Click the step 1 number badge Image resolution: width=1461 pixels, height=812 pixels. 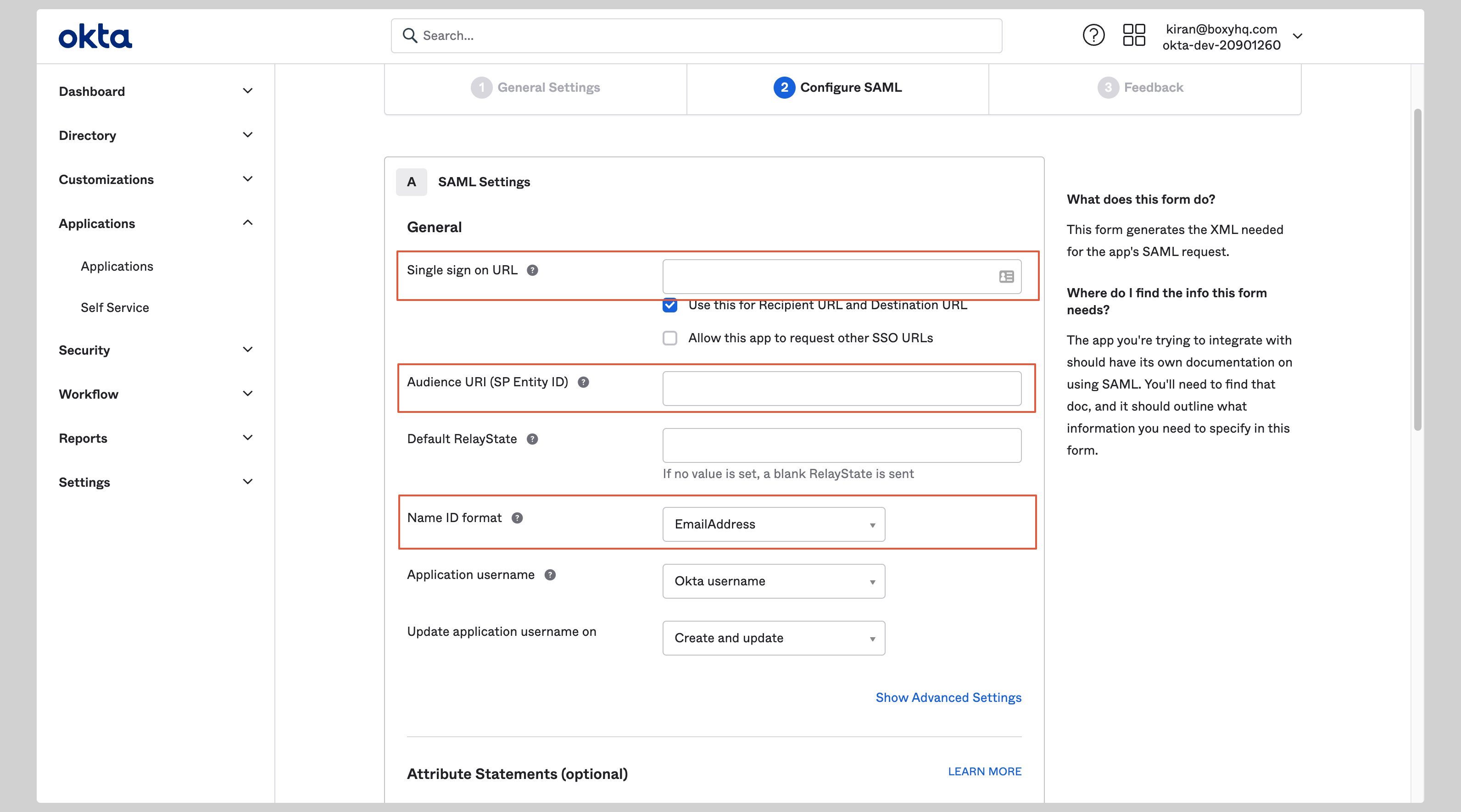(x=481, y=87)
